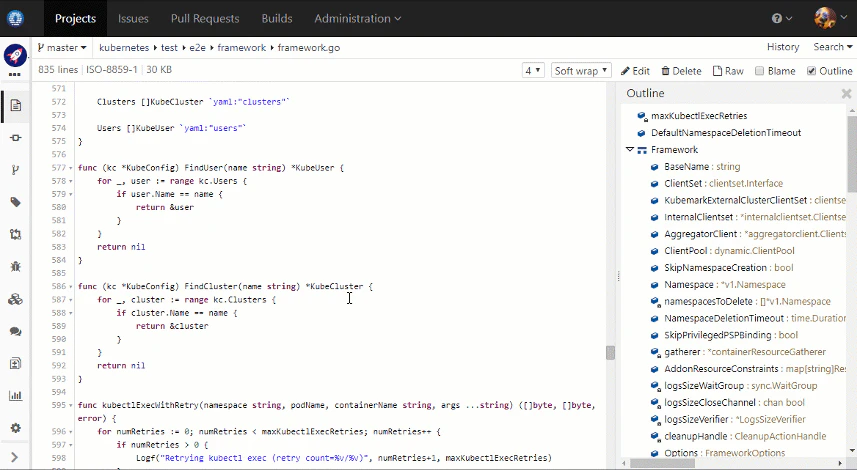Click the struct icon beside Framework
This screenshot has width=857, height=470.
pos(642,150)
